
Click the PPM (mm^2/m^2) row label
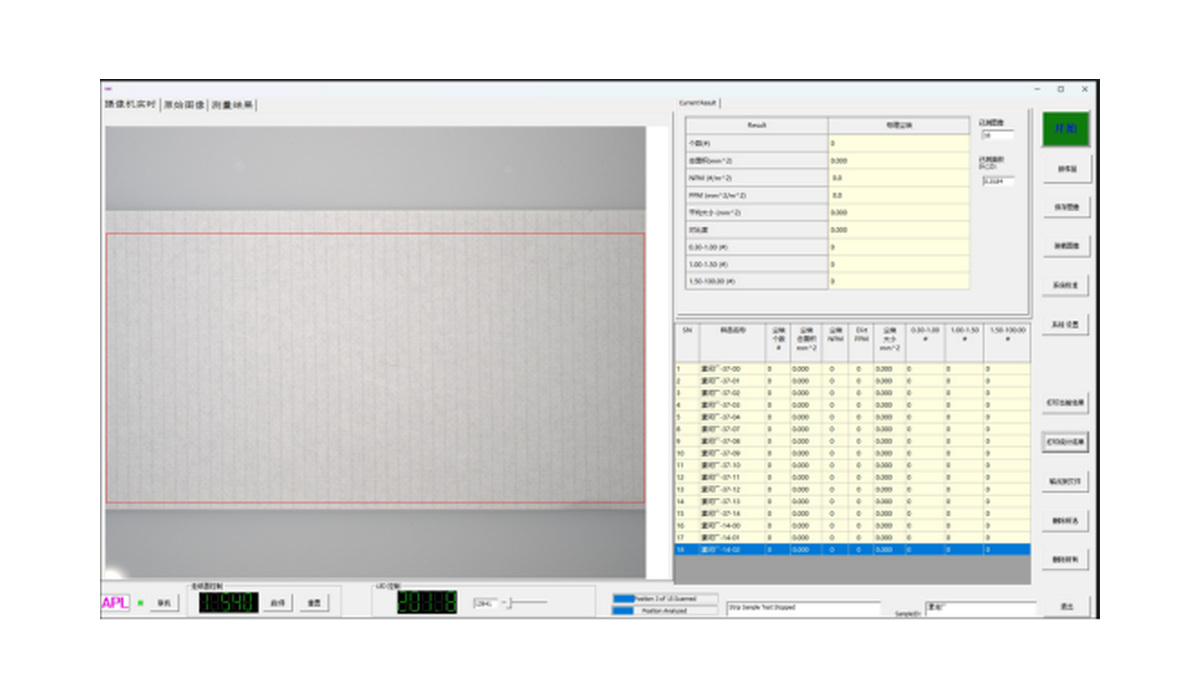click(x=757, y=195)
